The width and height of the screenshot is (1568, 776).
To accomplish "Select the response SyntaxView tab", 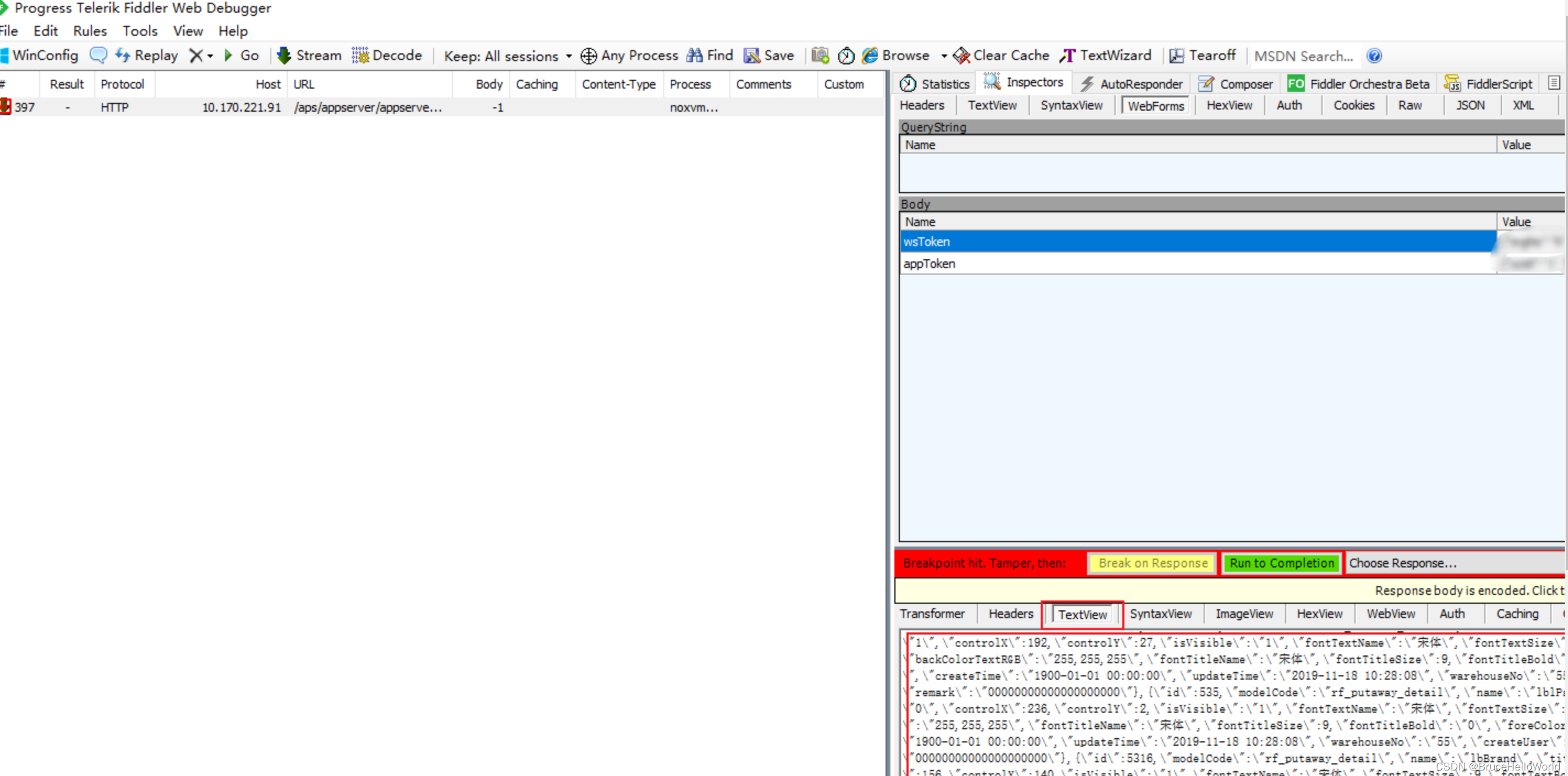I will coord(1160,614).
